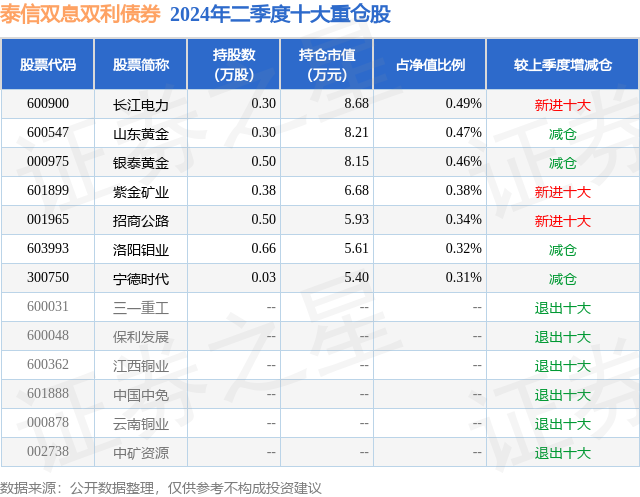The height and width of the screenshot is (497, 640).
Task: Click the 股票简称 column header
Action: tap(141, 64)
